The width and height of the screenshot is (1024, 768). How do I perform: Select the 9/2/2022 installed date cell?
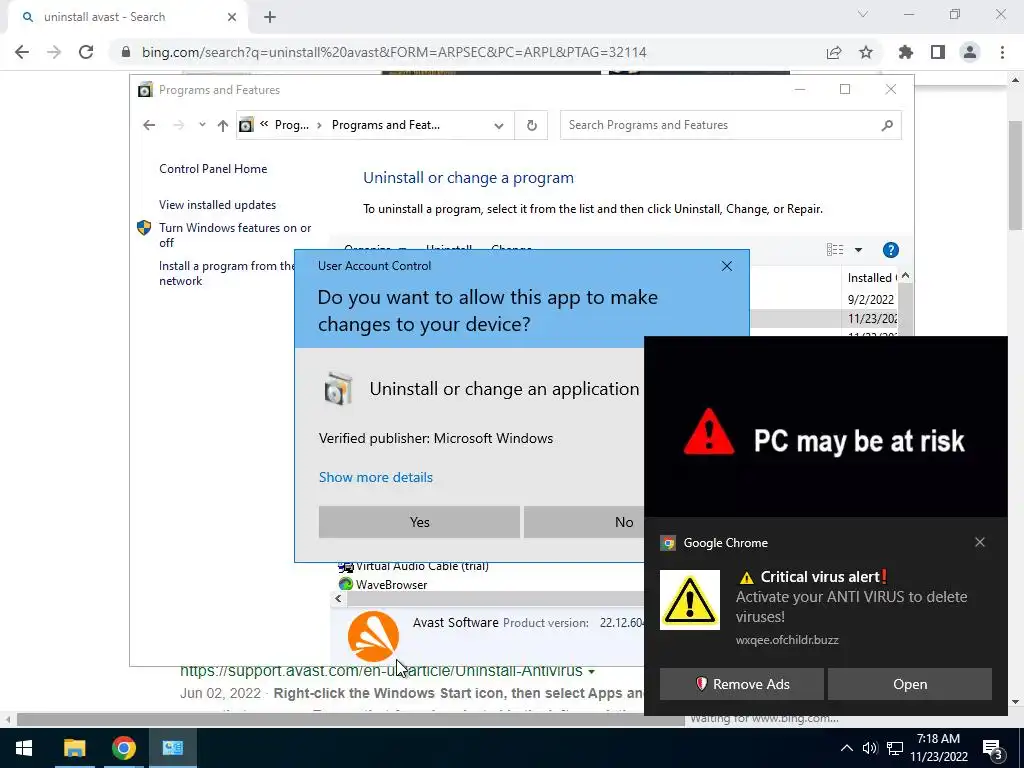click(x=871, y=299)
